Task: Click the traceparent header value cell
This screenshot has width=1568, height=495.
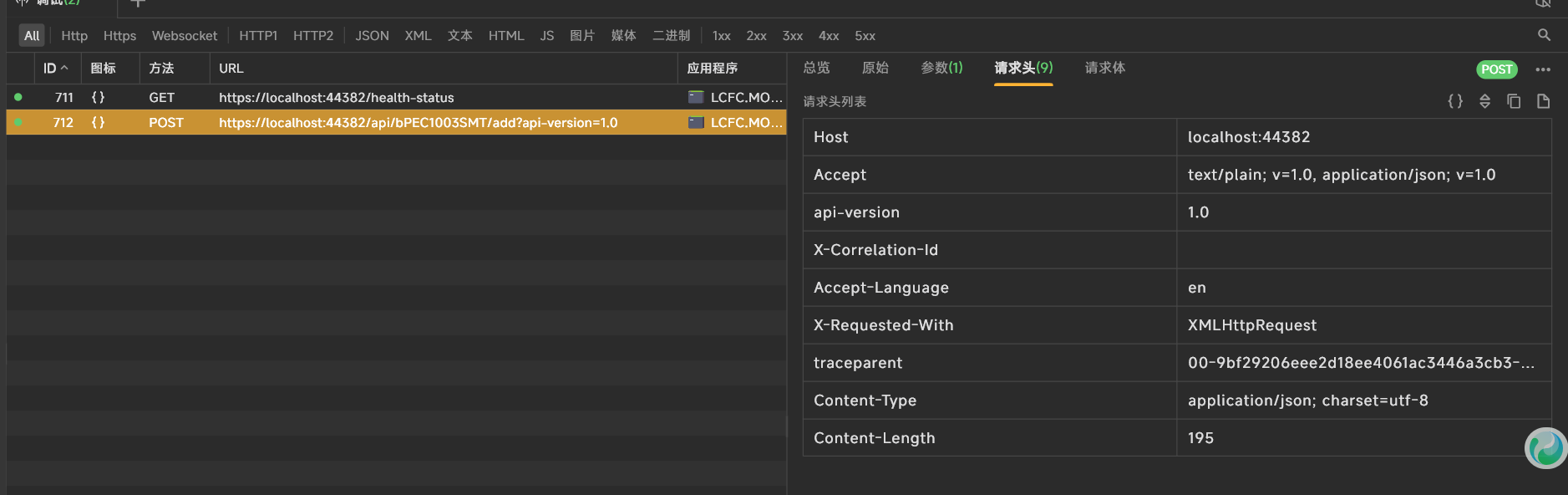Action: click(1361, 363)
